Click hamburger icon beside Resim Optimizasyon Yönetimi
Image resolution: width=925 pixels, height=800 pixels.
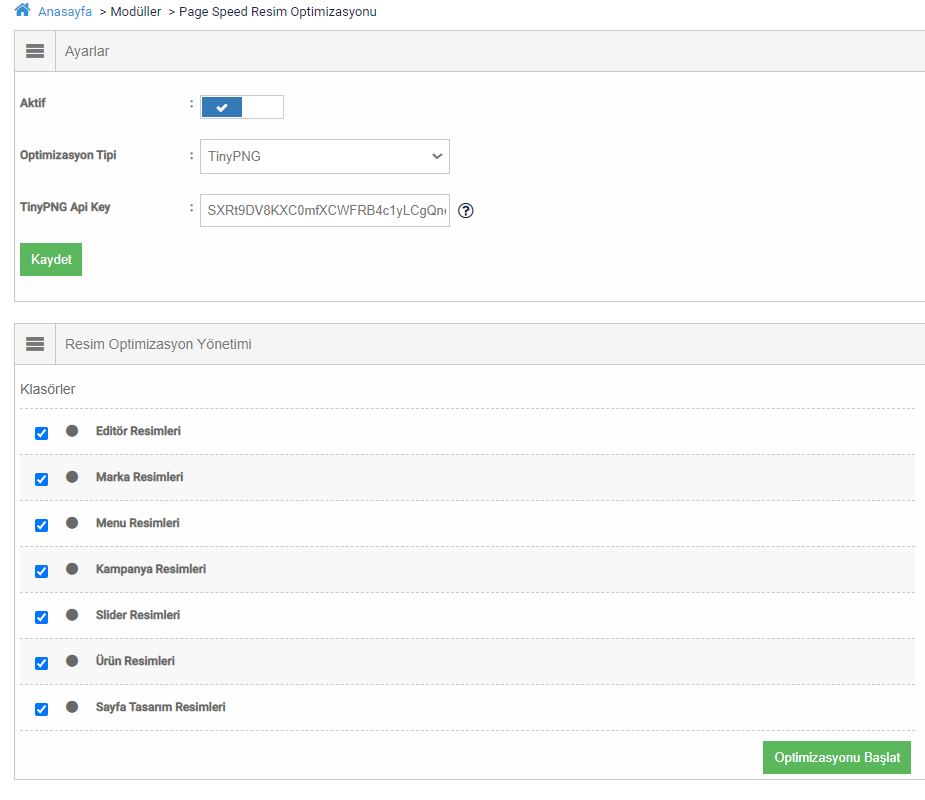click(35, 344)
